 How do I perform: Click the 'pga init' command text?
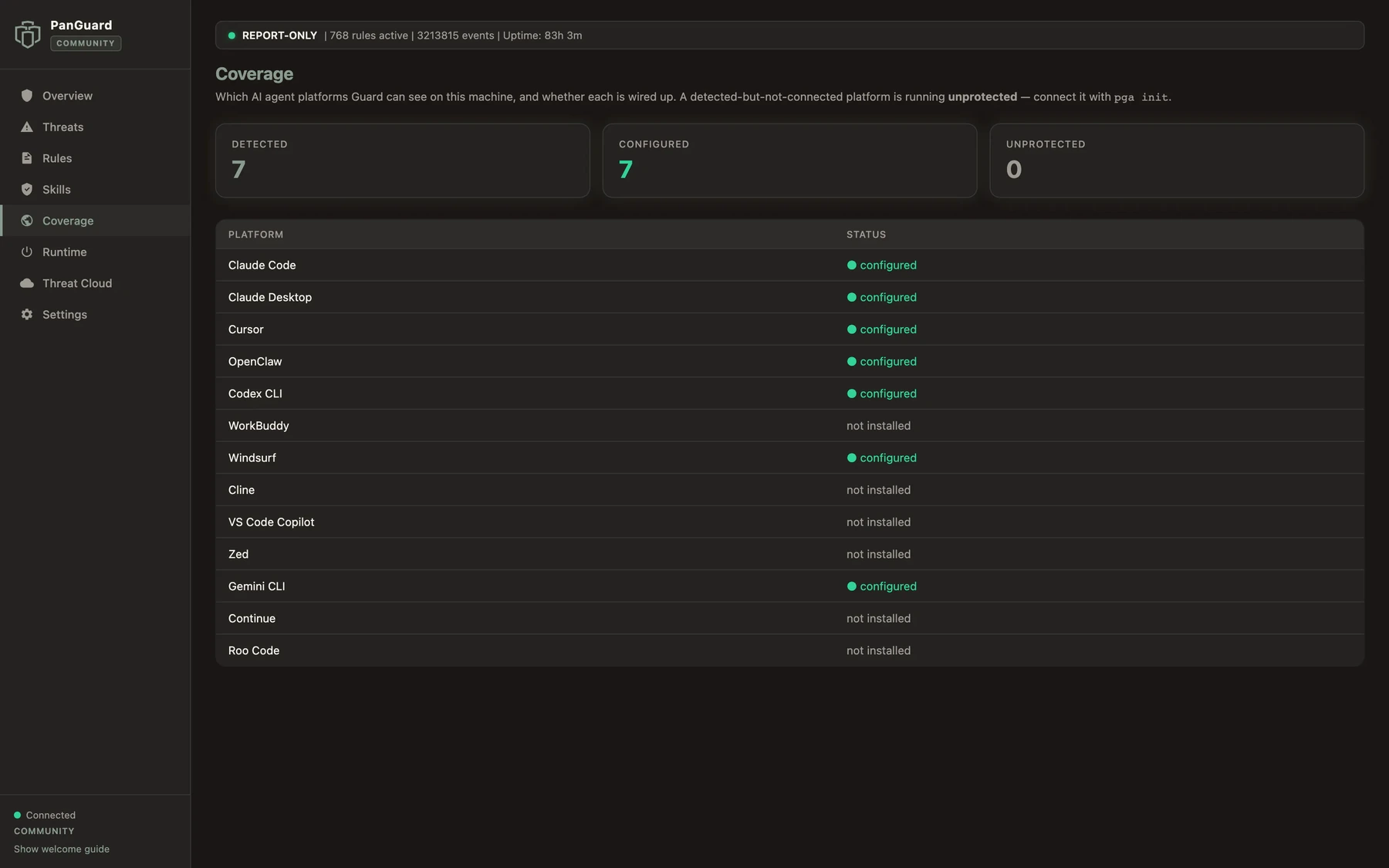point(1141,97)
